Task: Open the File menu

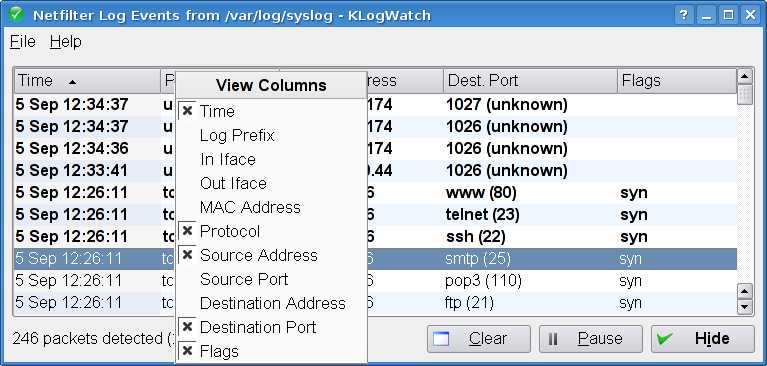Action: pyautogui.click(x=23, y=42)
